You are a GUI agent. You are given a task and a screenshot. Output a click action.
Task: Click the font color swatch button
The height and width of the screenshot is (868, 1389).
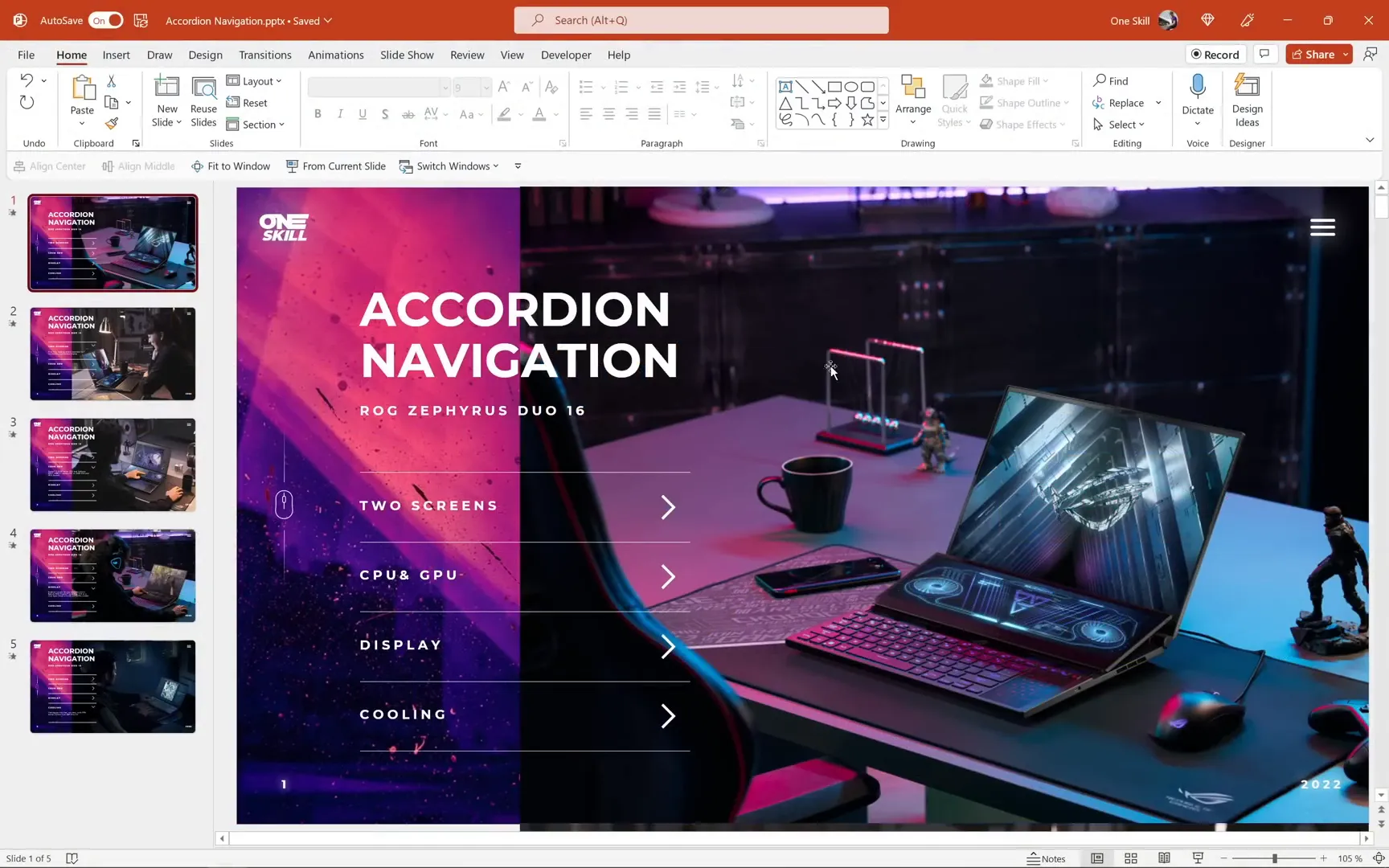(x=539, y=114)
